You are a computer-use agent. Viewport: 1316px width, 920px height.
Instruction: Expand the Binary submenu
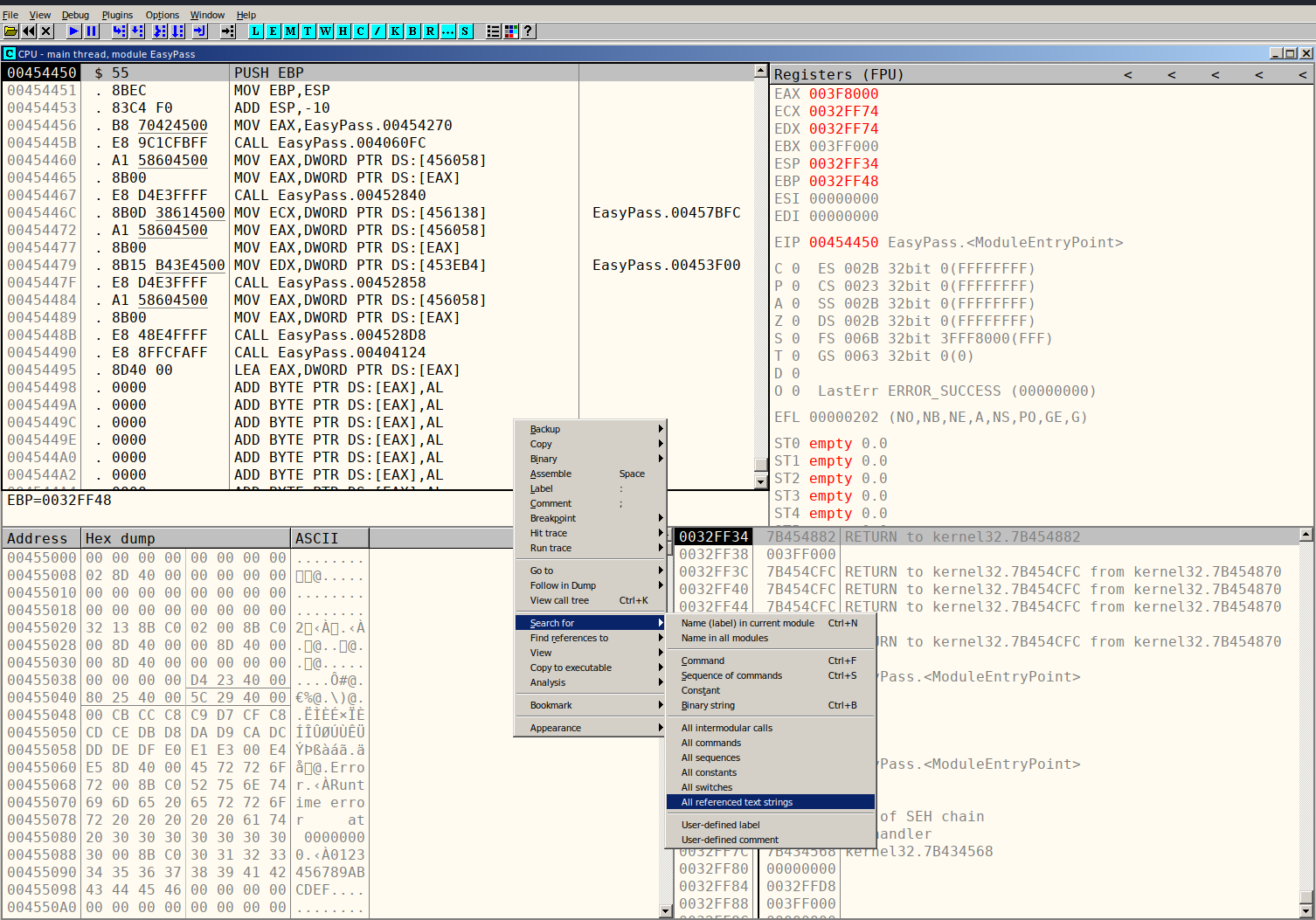coord(591,459)
